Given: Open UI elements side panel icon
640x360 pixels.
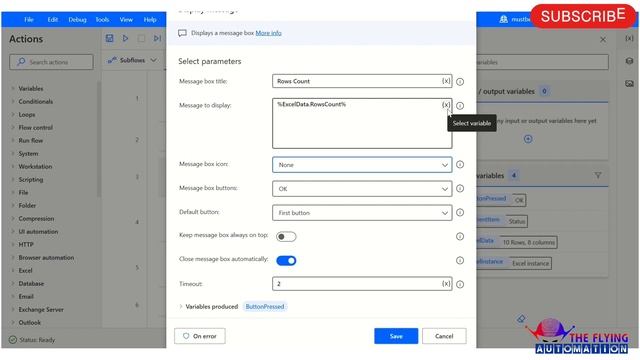Looking at the screenshot, I should point(629,61).
